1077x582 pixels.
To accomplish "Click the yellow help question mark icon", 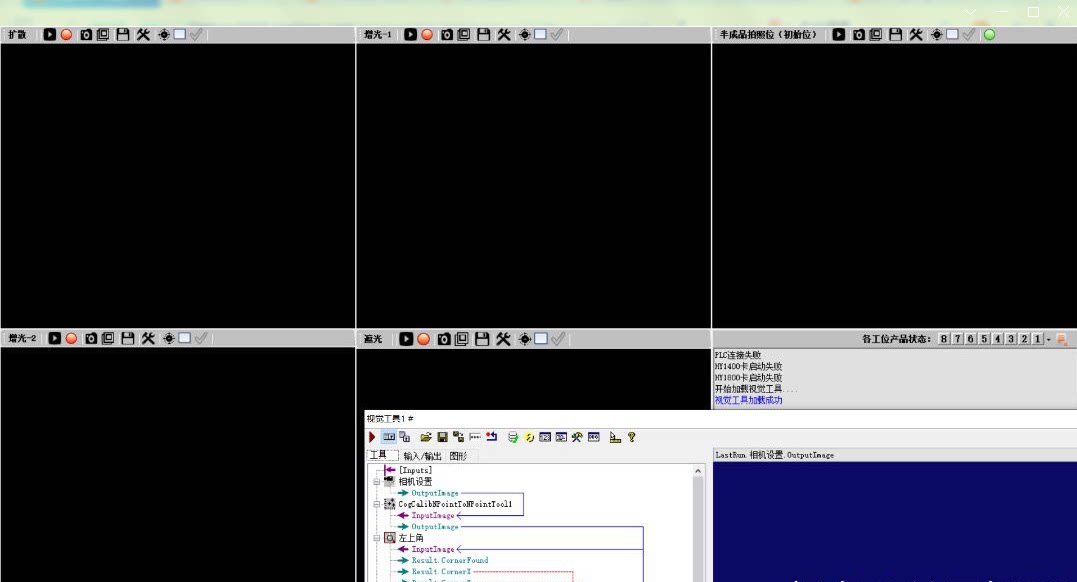I will pyautogui.click(x=631, y=437).
